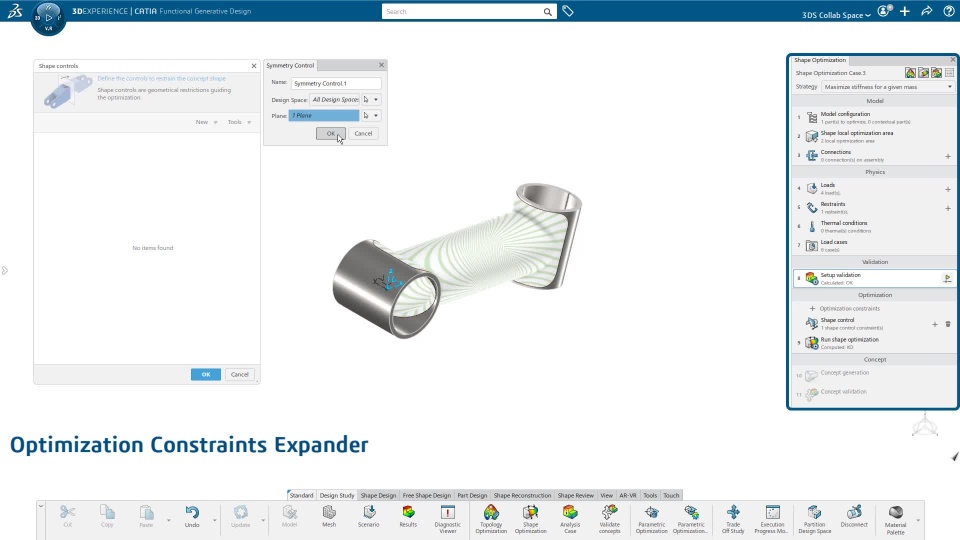The height and width of the screenshot is (540, 960).
Task: Open the Strategy dropdown
Action: pyautogui.click(x=888, y=87)
